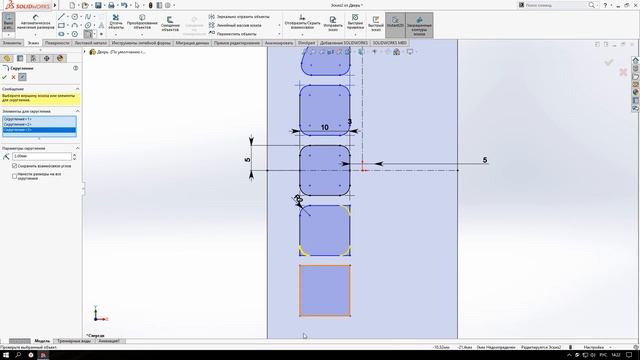Open a file with the Open icon
Screen dimensions: 640x360
pyautogui.click(x=85, y=5)
